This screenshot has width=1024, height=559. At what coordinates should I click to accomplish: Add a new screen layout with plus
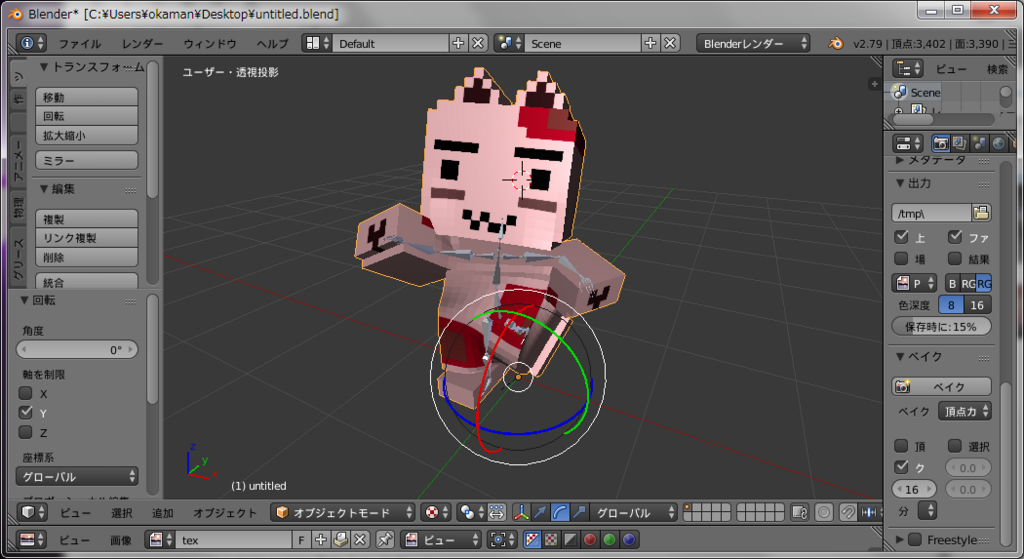click(458, 43)
